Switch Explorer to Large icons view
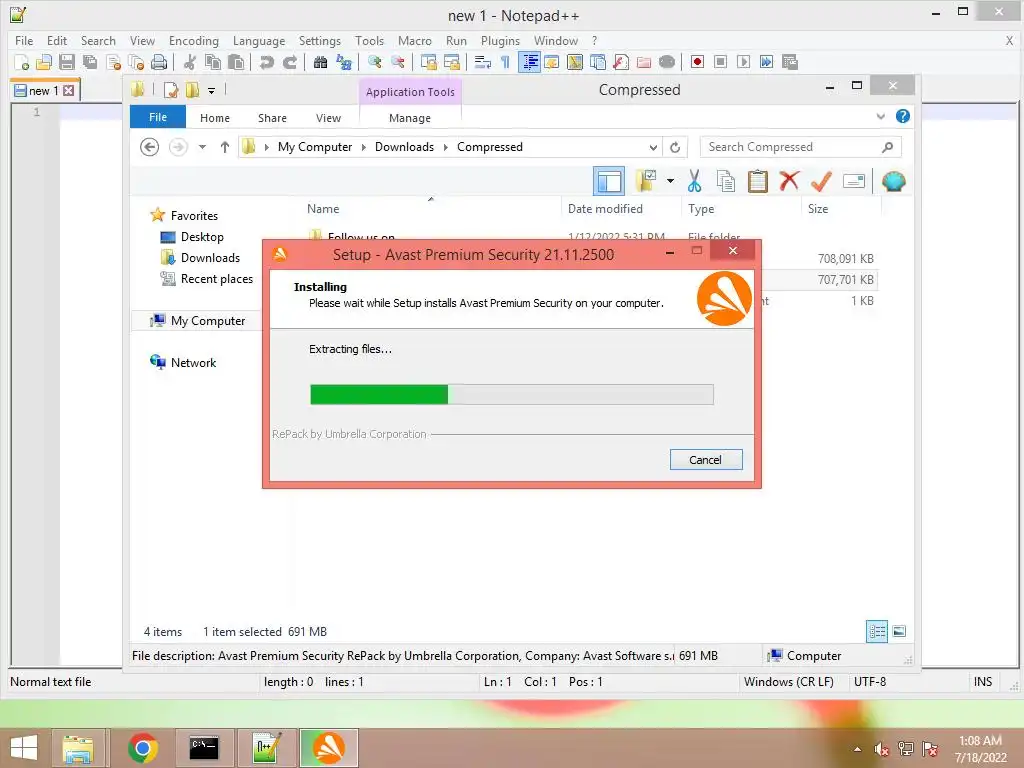This screenshot has width=1024, height=768. pyautogui.click(x=899, y=631)
